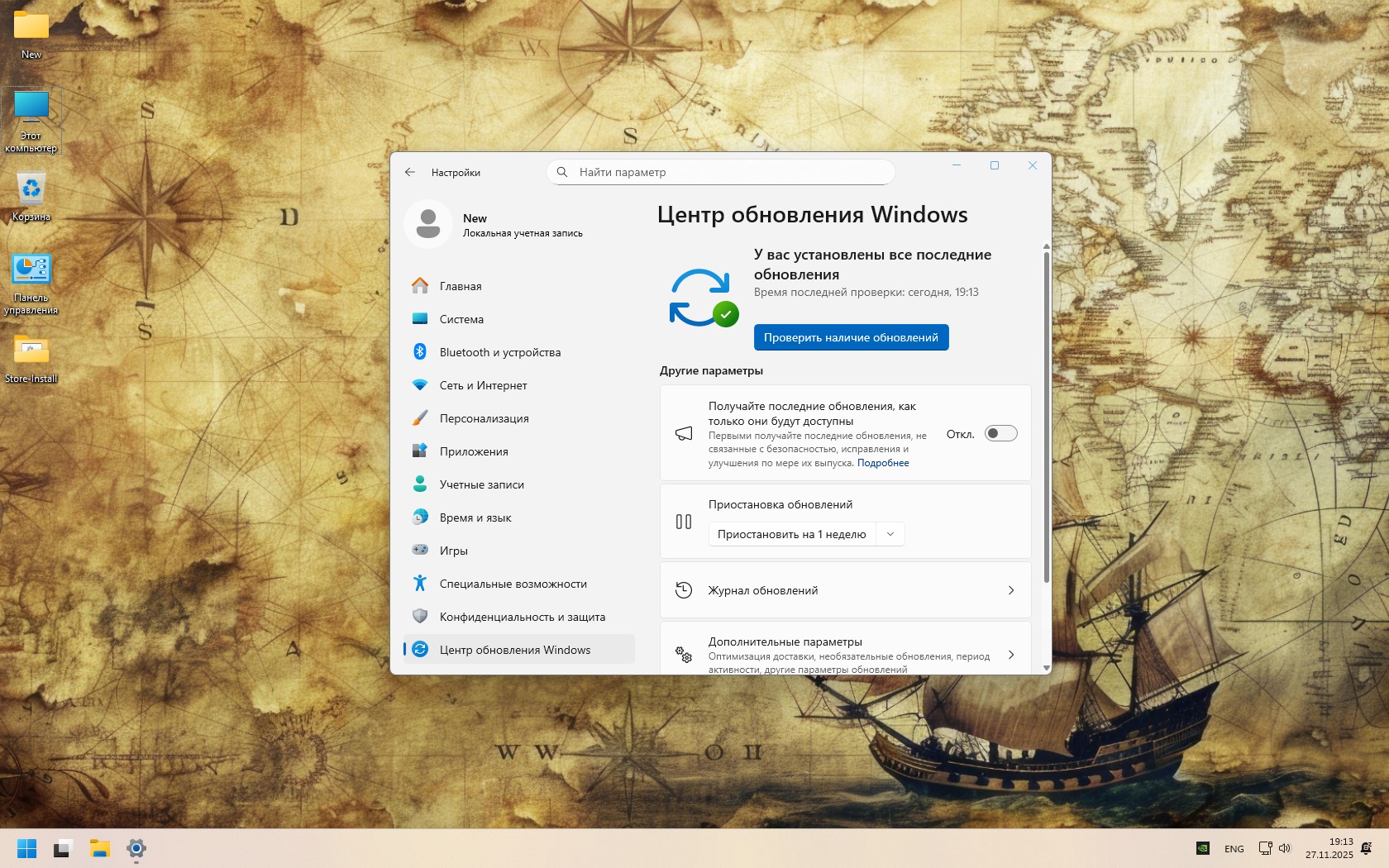The image size is (1389, 868).
Task: Switch input language via ENG indicator
Action: coord(1234,849)
